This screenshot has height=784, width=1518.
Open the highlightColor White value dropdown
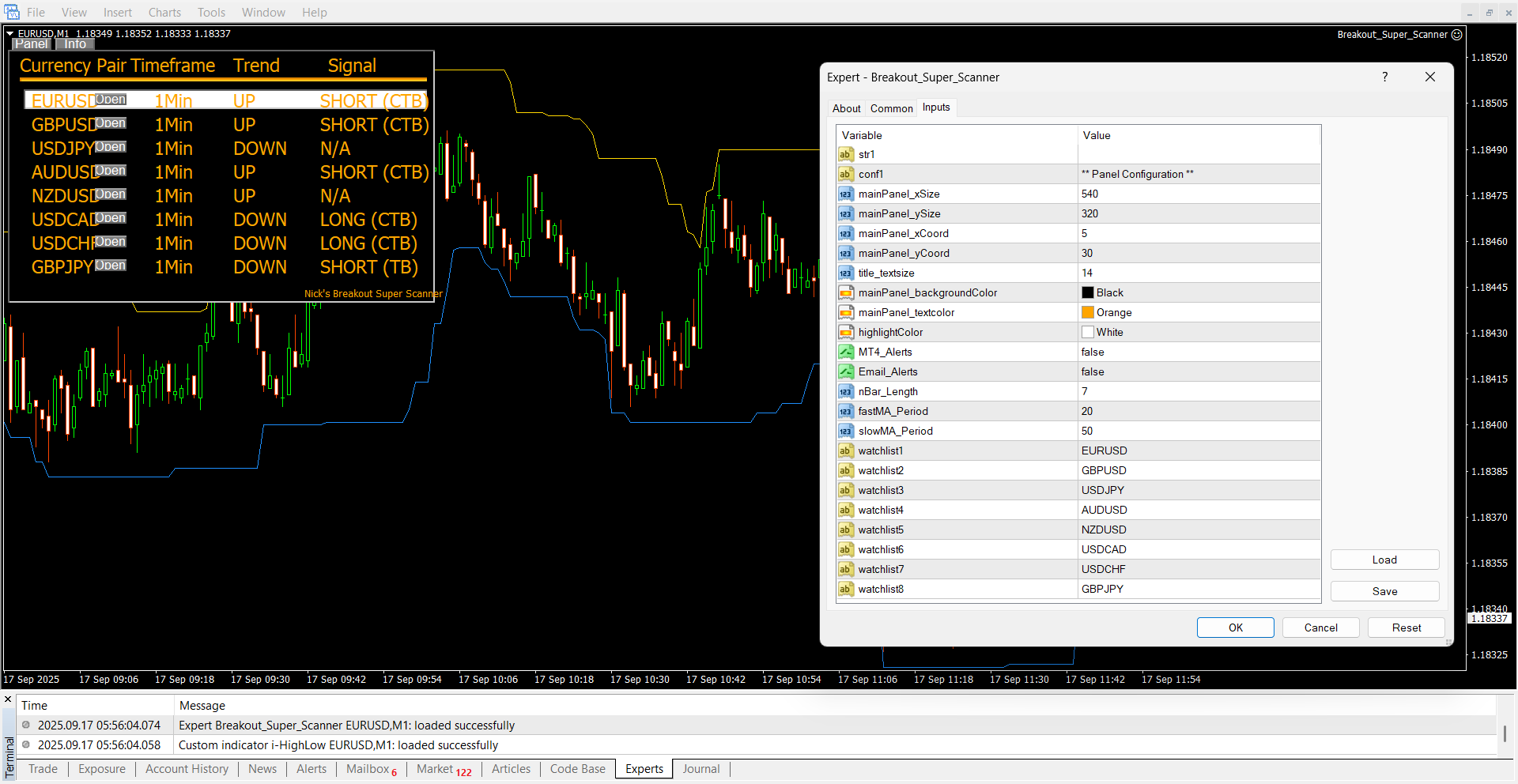pos(1198,332)
